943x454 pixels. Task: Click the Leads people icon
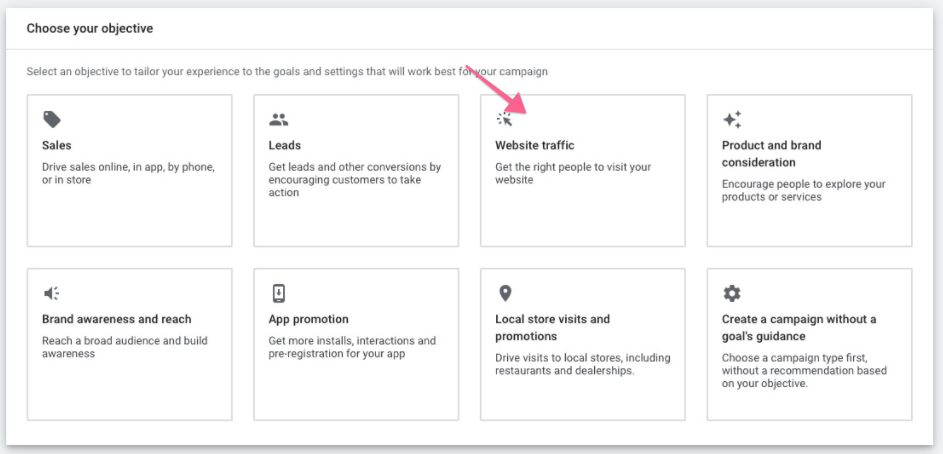click(x=278, y=120)
